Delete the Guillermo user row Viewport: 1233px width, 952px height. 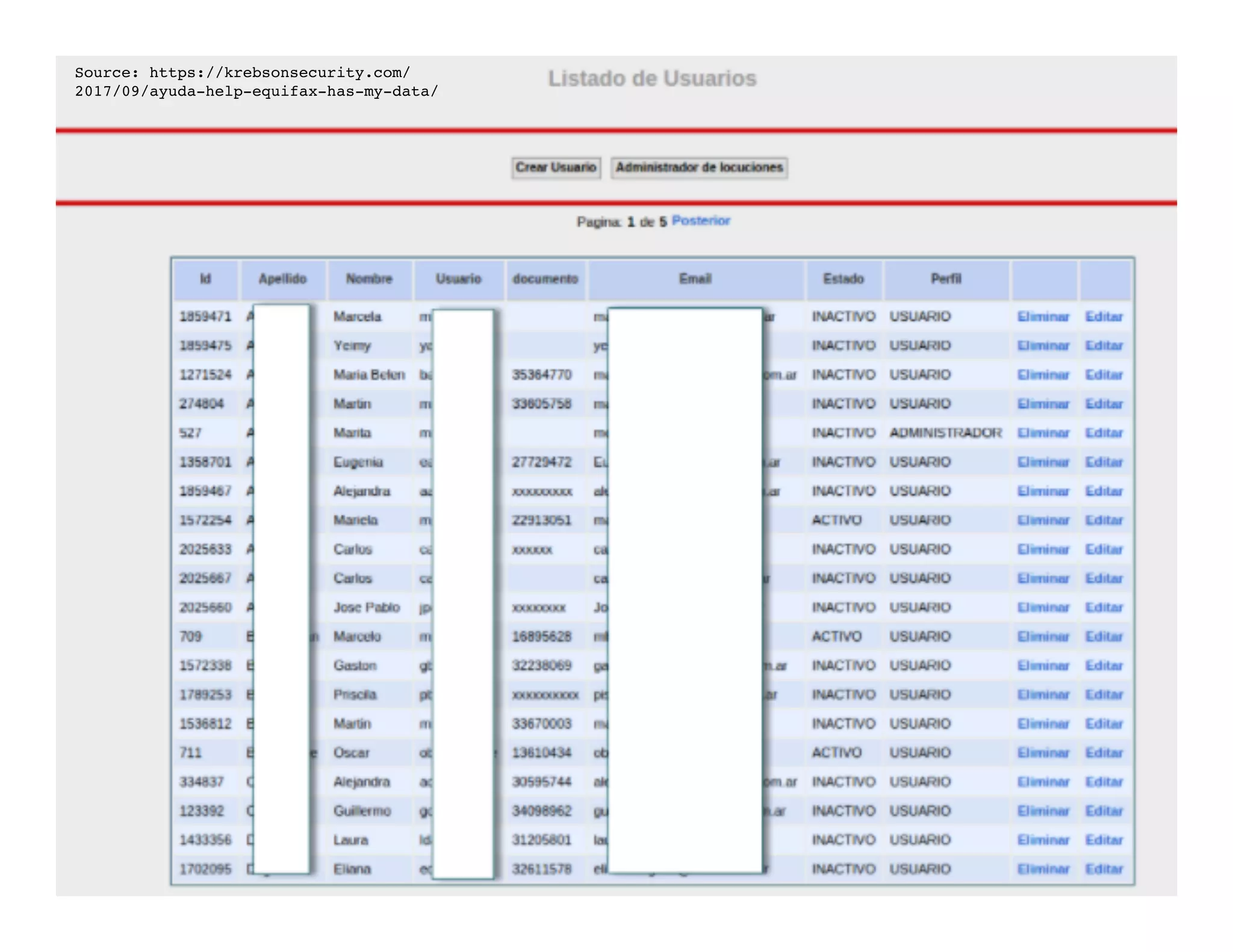coord(1043,811)
